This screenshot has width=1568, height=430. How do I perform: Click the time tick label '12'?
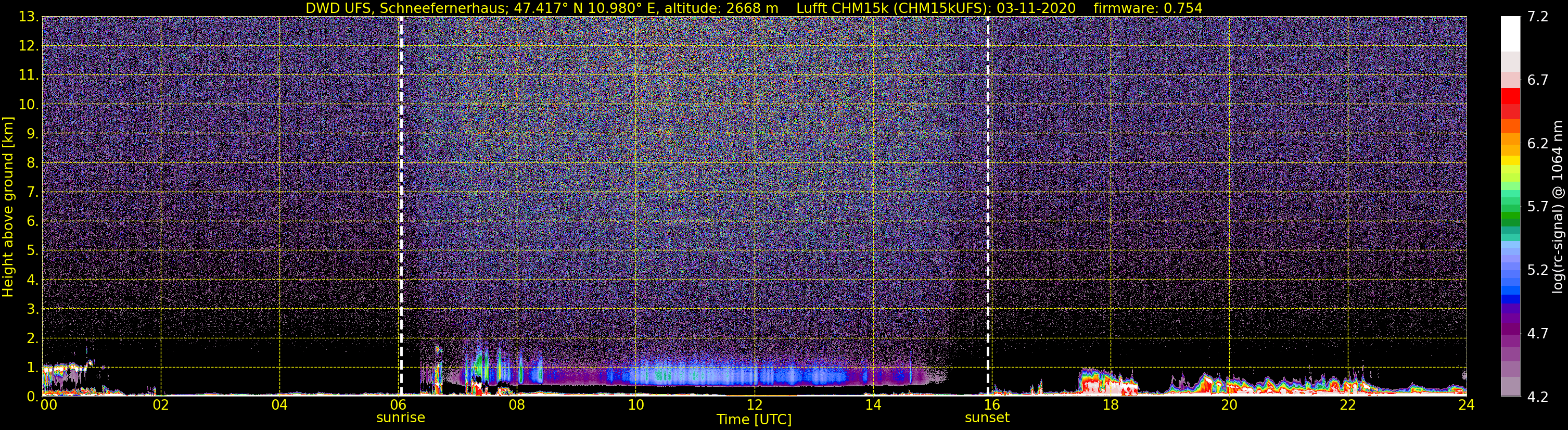[754, 405]
